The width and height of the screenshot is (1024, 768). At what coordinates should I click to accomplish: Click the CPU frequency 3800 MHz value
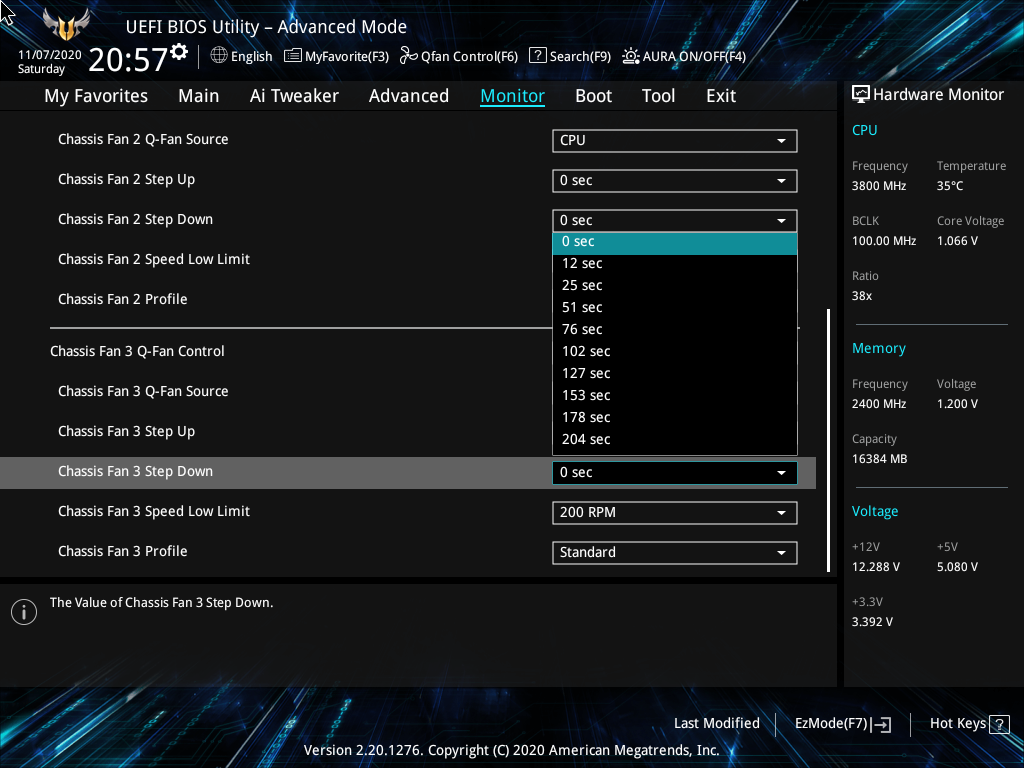point(879,186)
